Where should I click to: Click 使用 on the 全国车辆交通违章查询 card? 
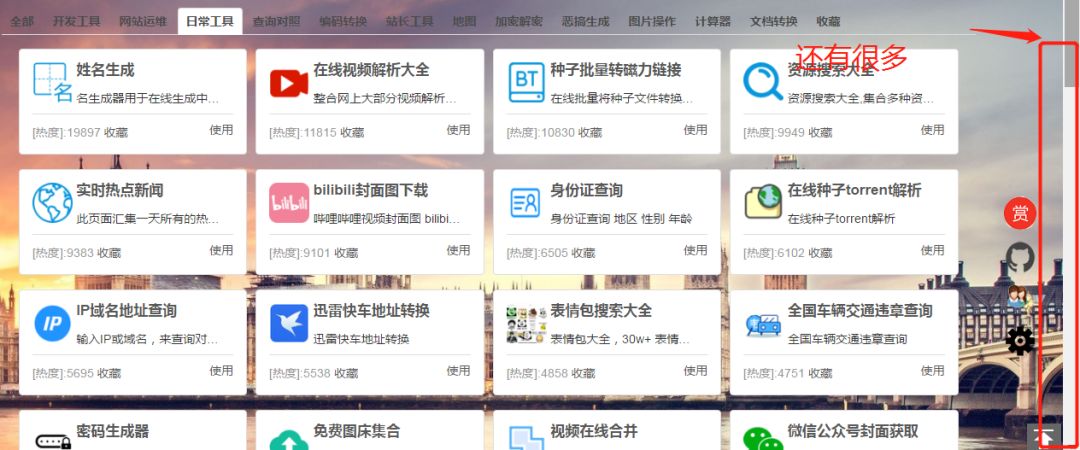click(933, 371)
